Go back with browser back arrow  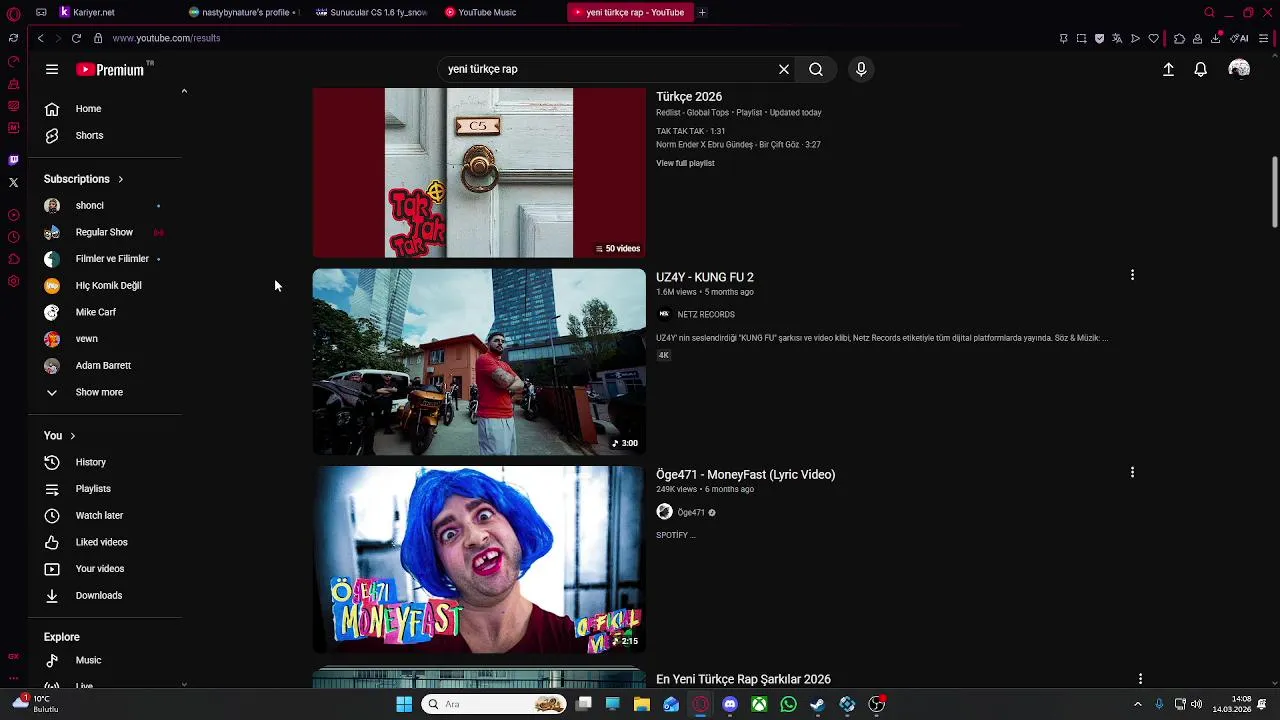click(40, 38)
